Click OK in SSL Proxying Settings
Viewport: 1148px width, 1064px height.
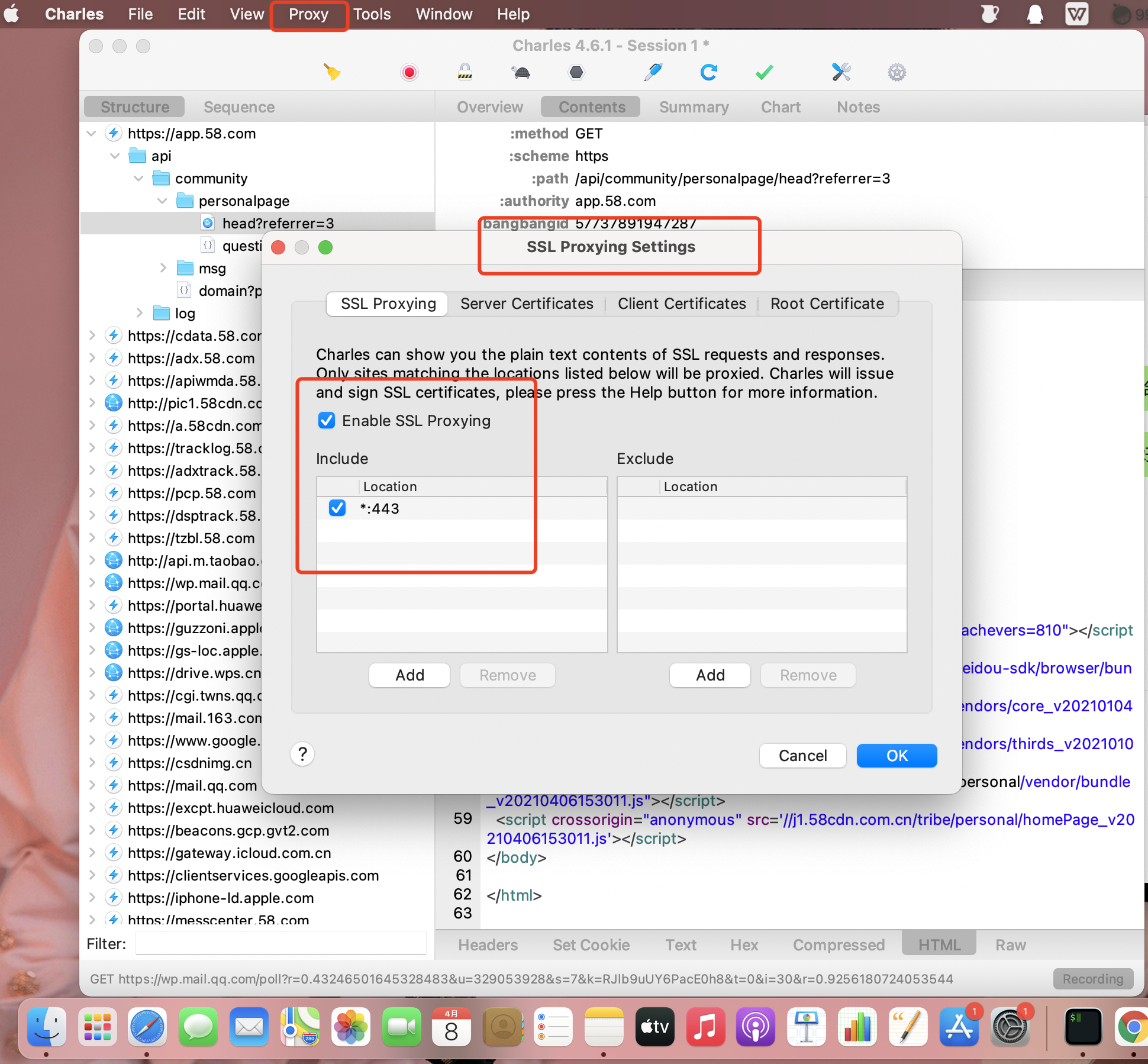(897, 756)
